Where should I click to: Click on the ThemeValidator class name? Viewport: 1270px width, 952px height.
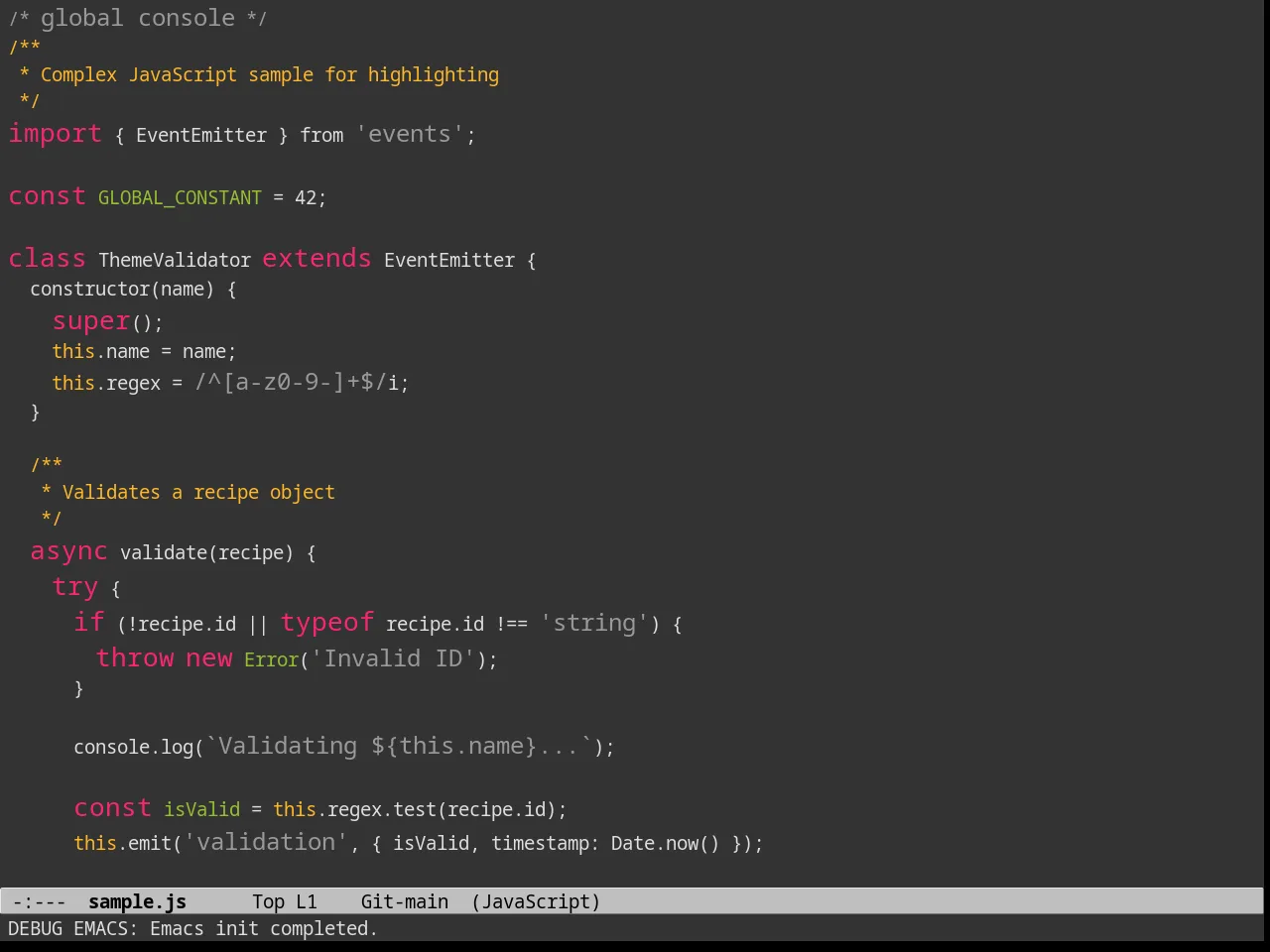pyautogui.click(x=175, y=260)
